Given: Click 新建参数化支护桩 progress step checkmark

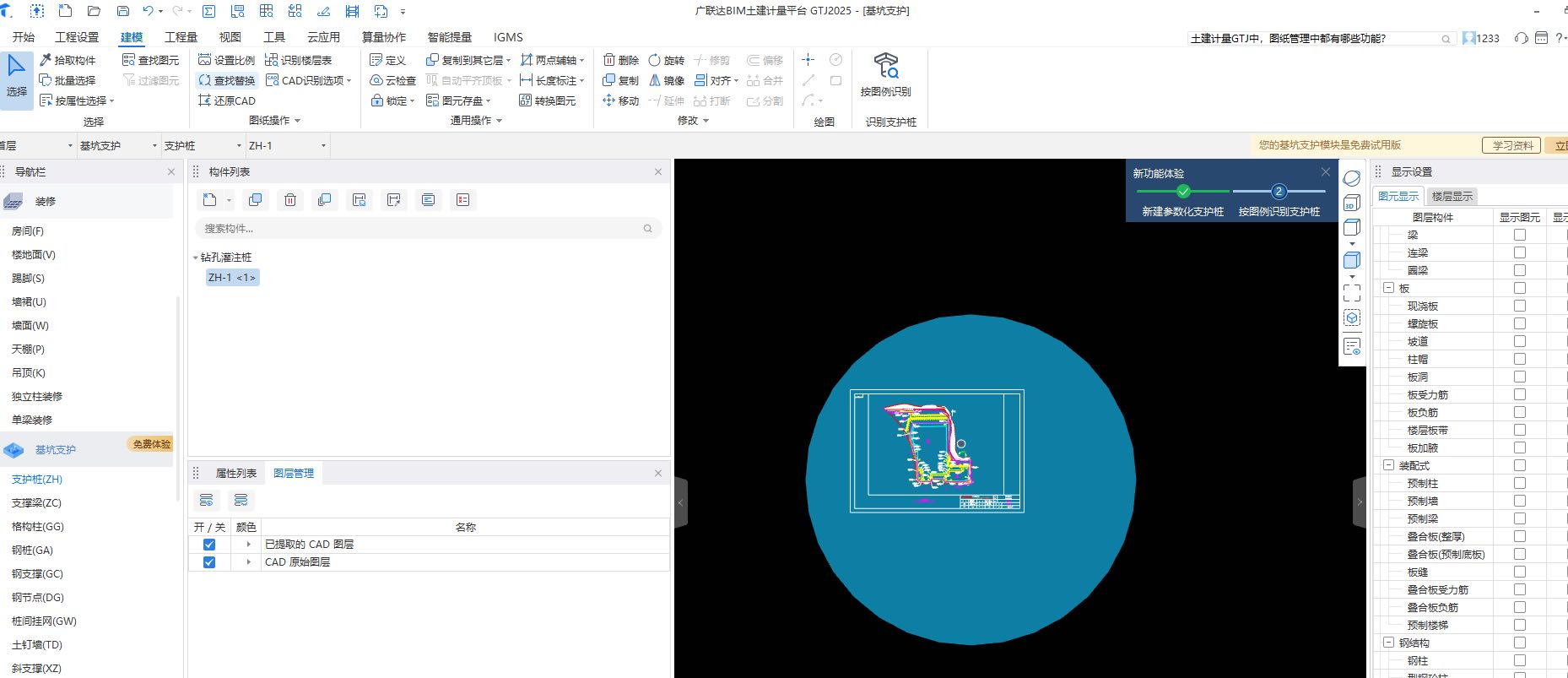Looking at the screenshot, I should coord(1183,192).
